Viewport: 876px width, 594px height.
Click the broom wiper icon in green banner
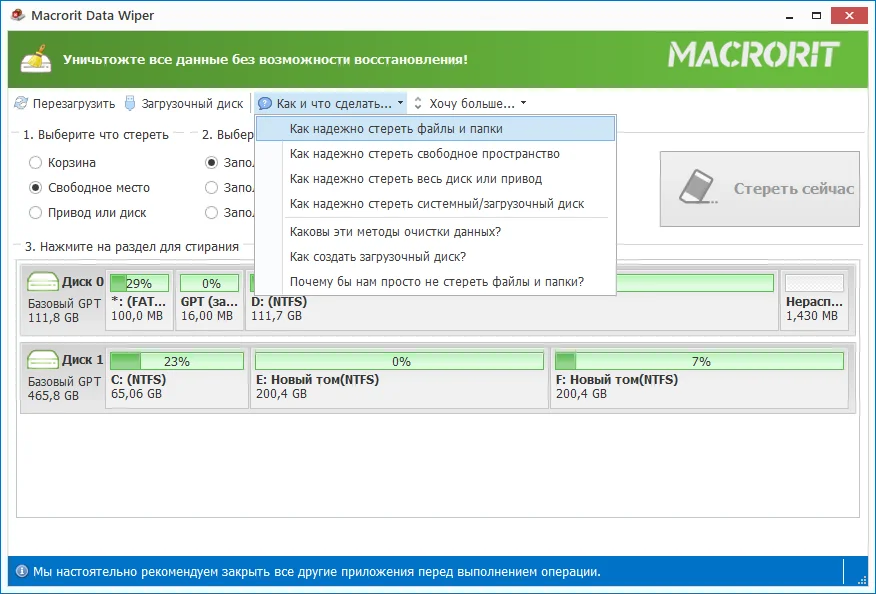36,59
